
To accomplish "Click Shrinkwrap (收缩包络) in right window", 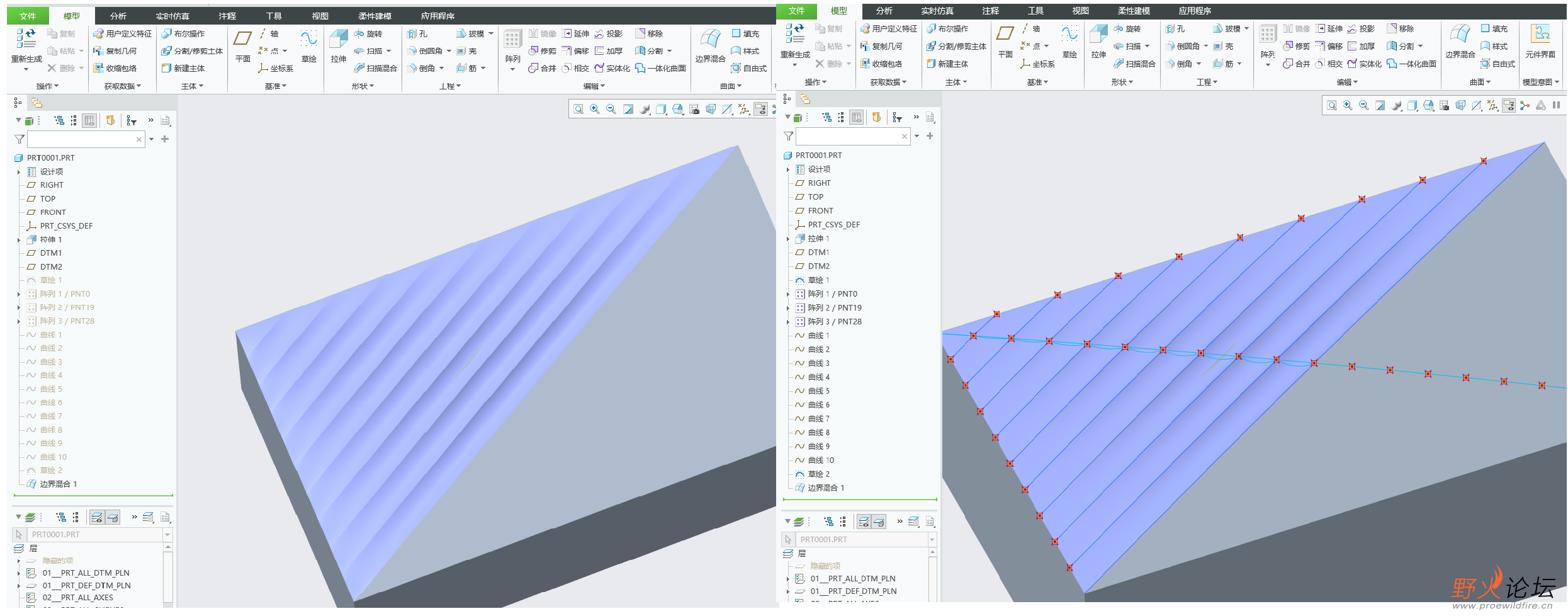I will pyautogui.click(x=881, y=64).
